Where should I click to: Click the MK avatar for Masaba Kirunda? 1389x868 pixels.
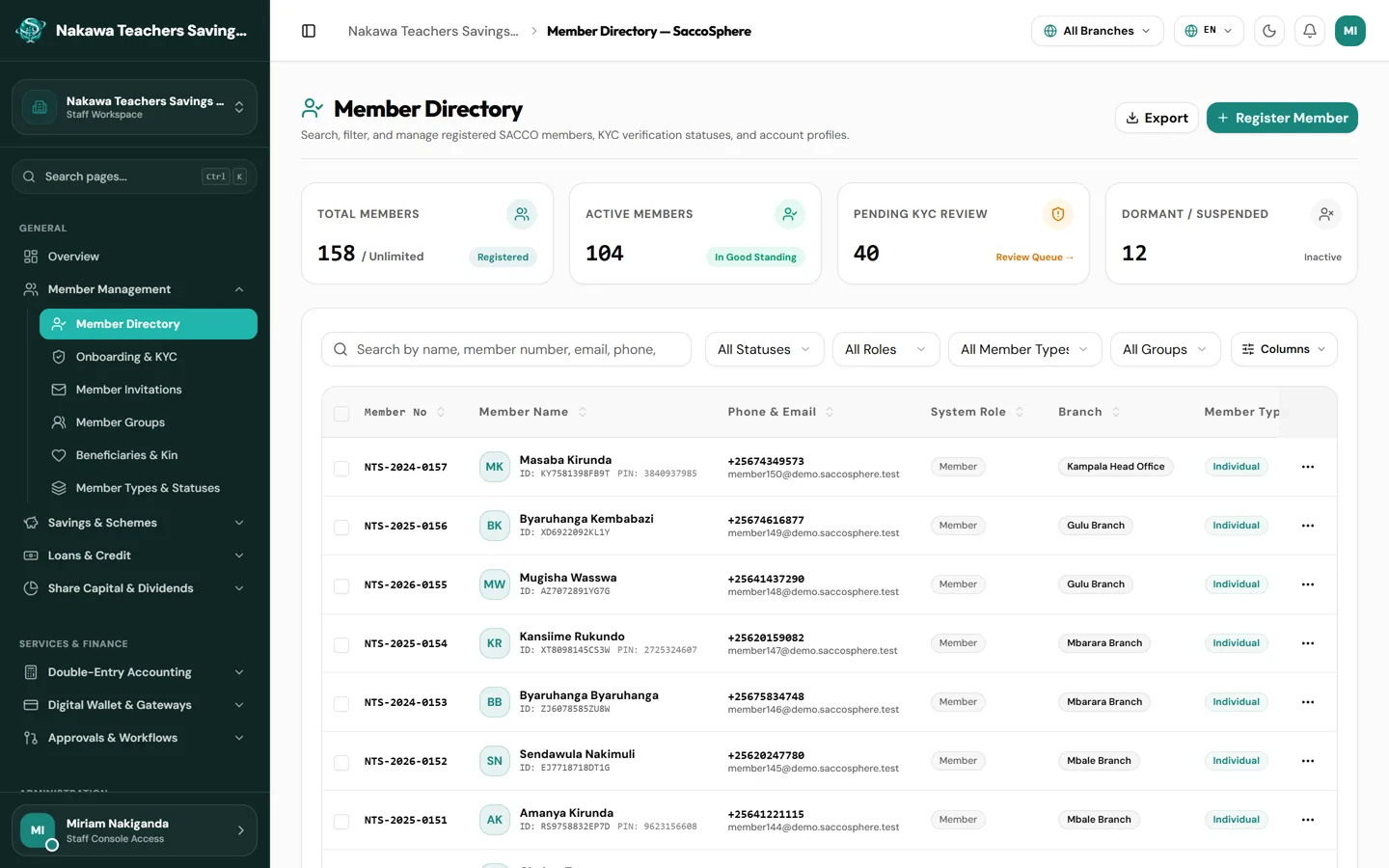pyautogui.click(x=495, y=467)
